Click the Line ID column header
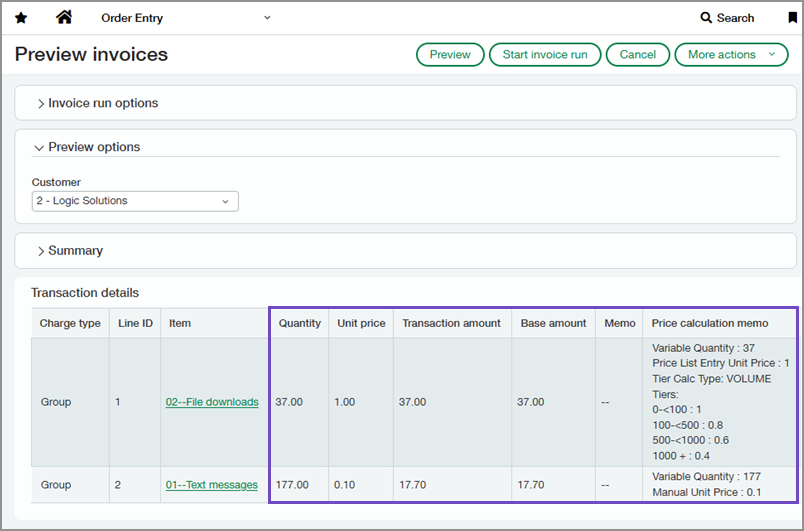The width and height of the screenshot is (804, 531). coord(135,323)
